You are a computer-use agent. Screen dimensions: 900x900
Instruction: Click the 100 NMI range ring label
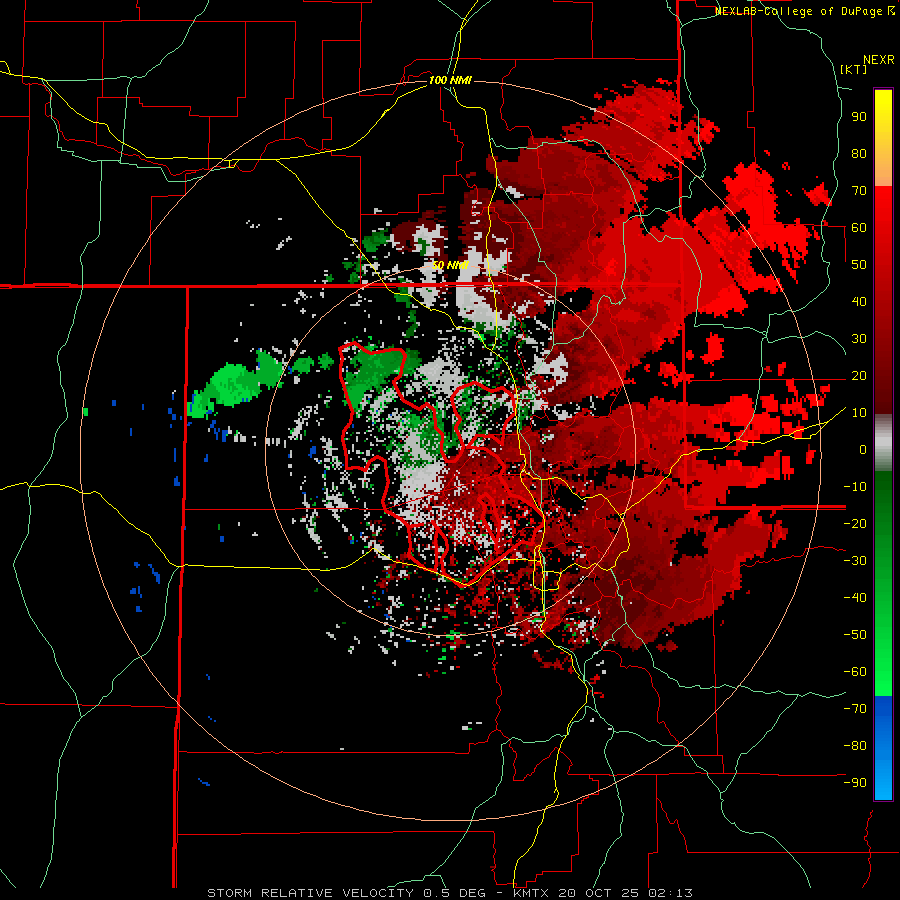449,80
